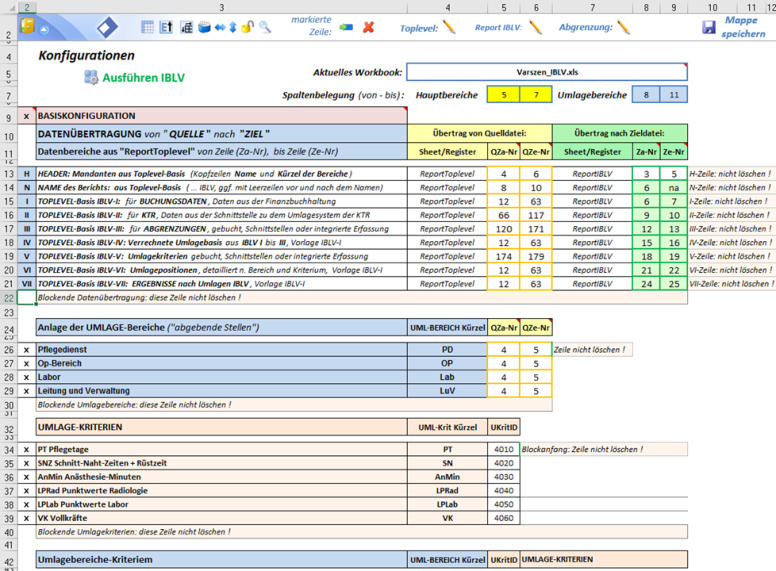Click the floppy disk save icon
The height and width of the screenshot is (571, 776).
(x=708, y=27)
